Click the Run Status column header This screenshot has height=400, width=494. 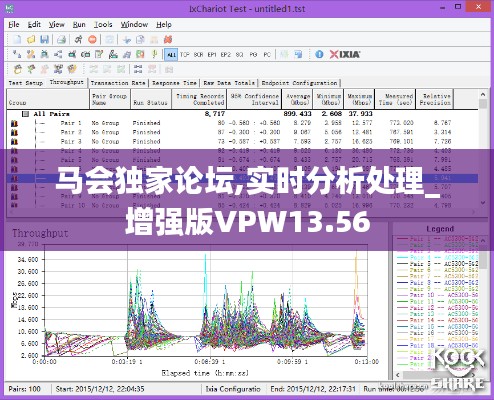coord(151,99)
